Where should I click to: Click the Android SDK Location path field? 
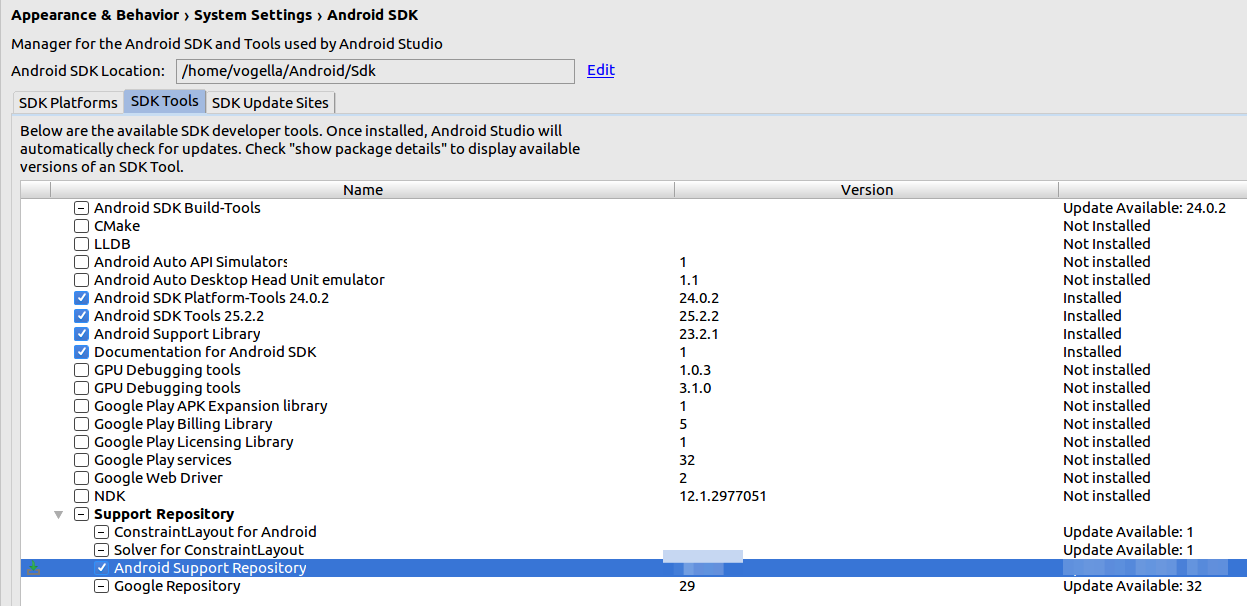(x=375, y=71)
